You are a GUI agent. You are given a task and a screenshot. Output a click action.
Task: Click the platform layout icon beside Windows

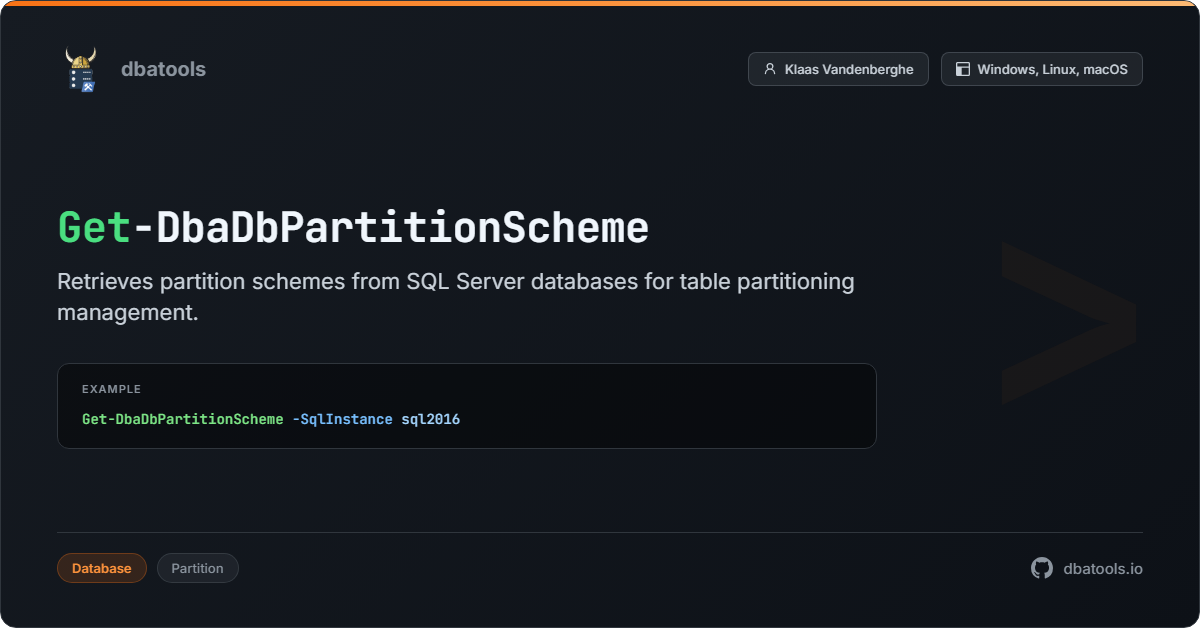click(x=963, y=69)
